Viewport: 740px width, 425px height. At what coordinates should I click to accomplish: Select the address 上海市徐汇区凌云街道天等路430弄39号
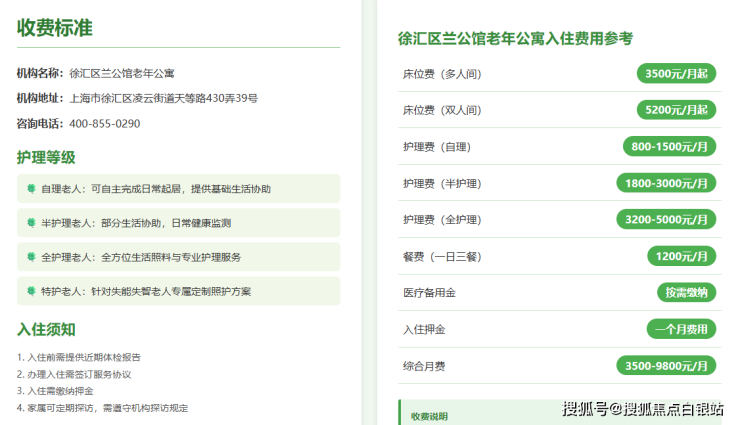point(164,98)
